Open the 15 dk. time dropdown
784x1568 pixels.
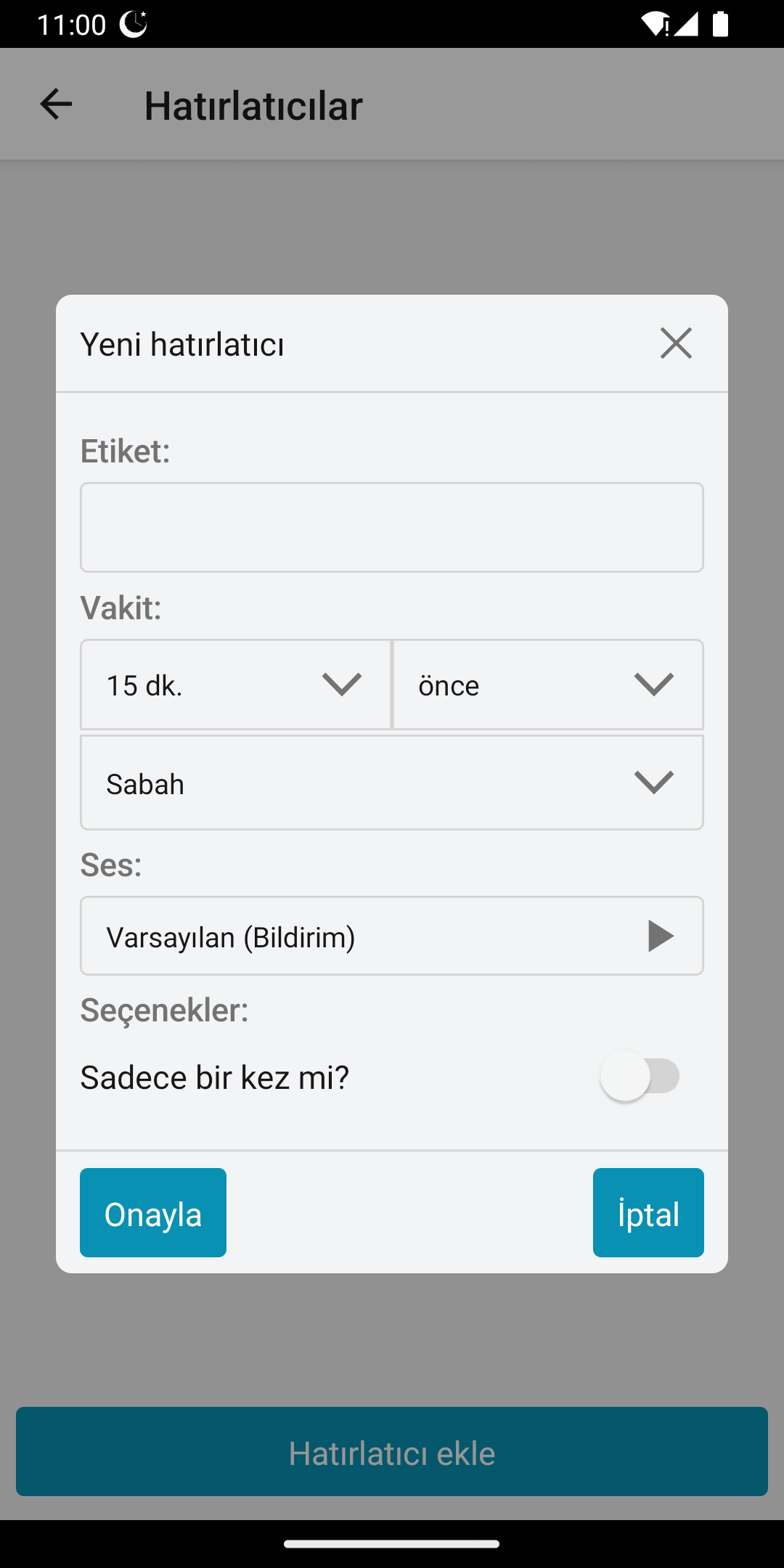[x=235, y=685]
